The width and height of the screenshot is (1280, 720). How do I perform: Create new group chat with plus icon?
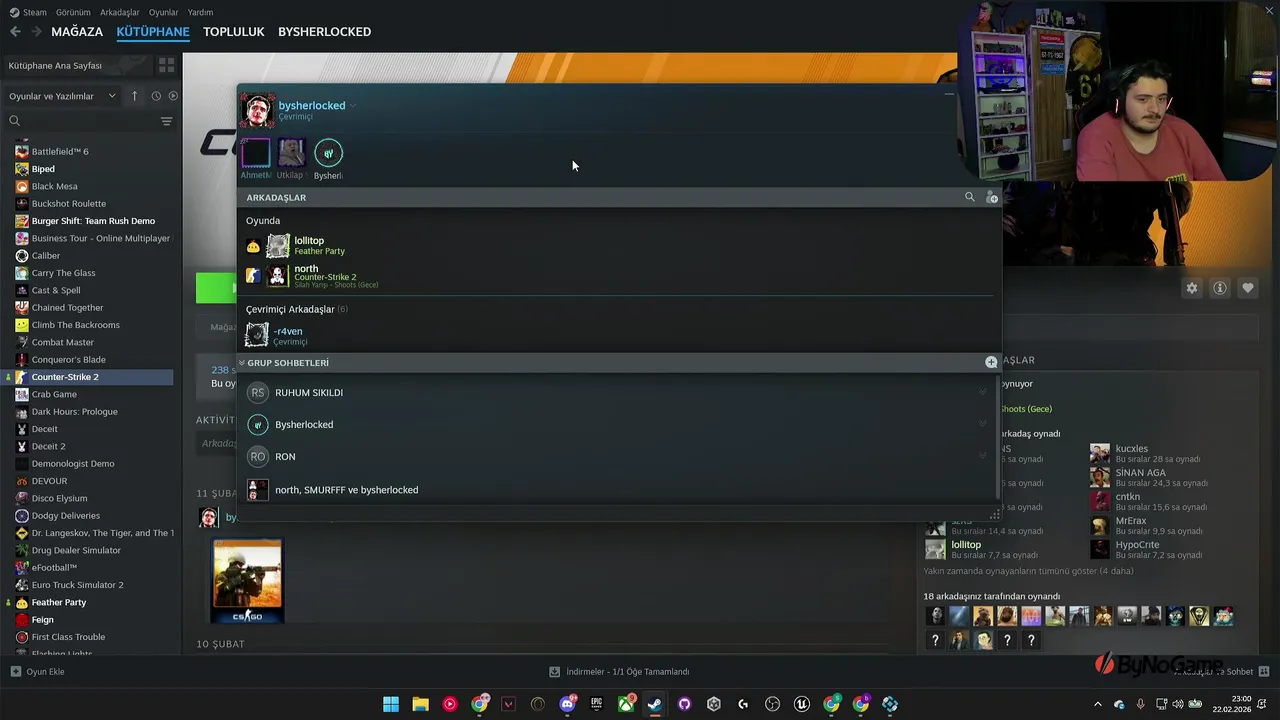[991, 362]
